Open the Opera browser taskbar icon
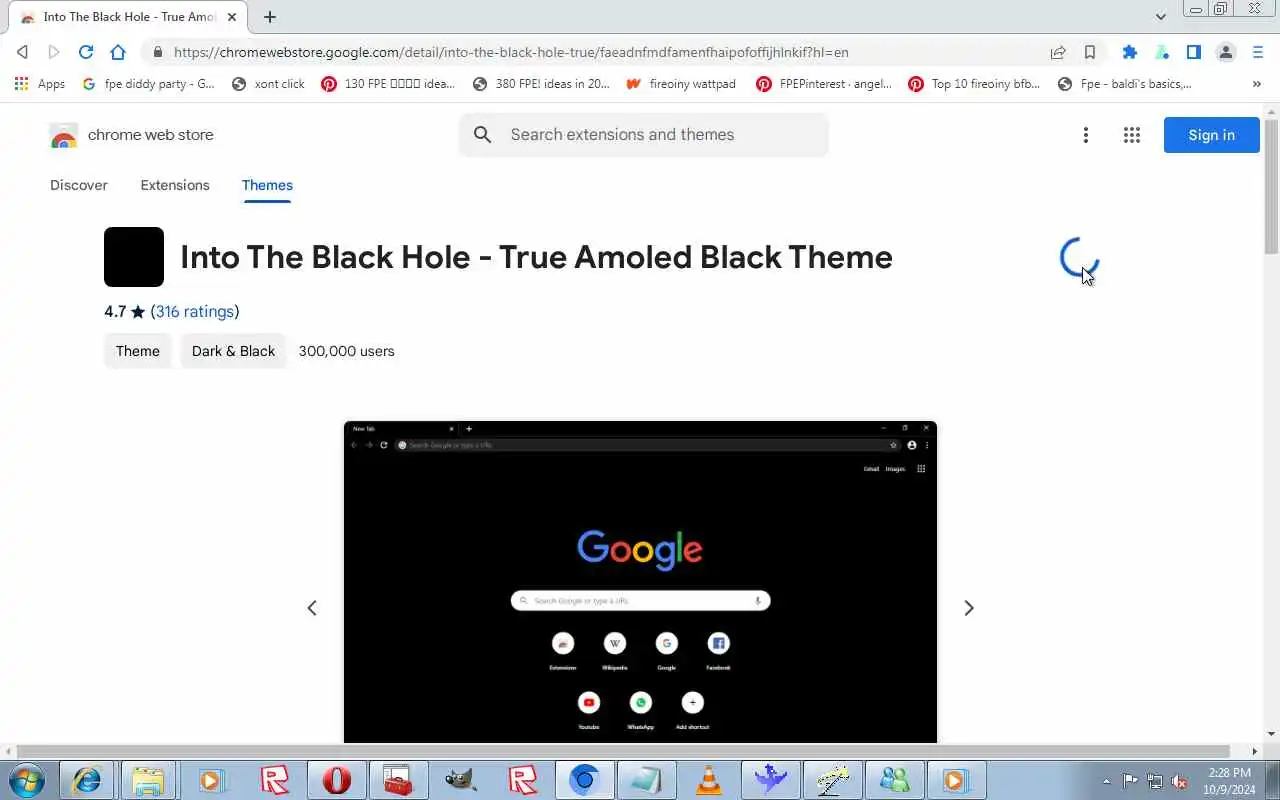The height and width of the screenshot is (800, 1280). tap(336, 779)
